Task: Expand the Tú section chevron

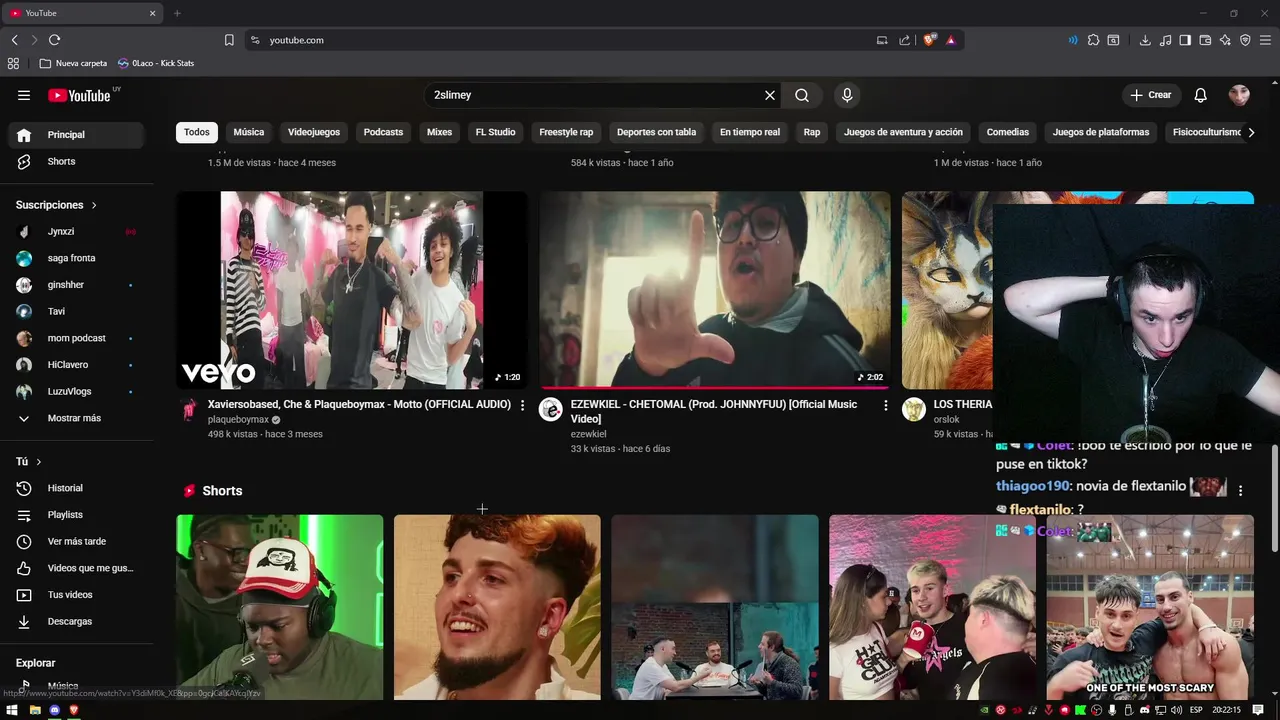Action: click(39, 462)
